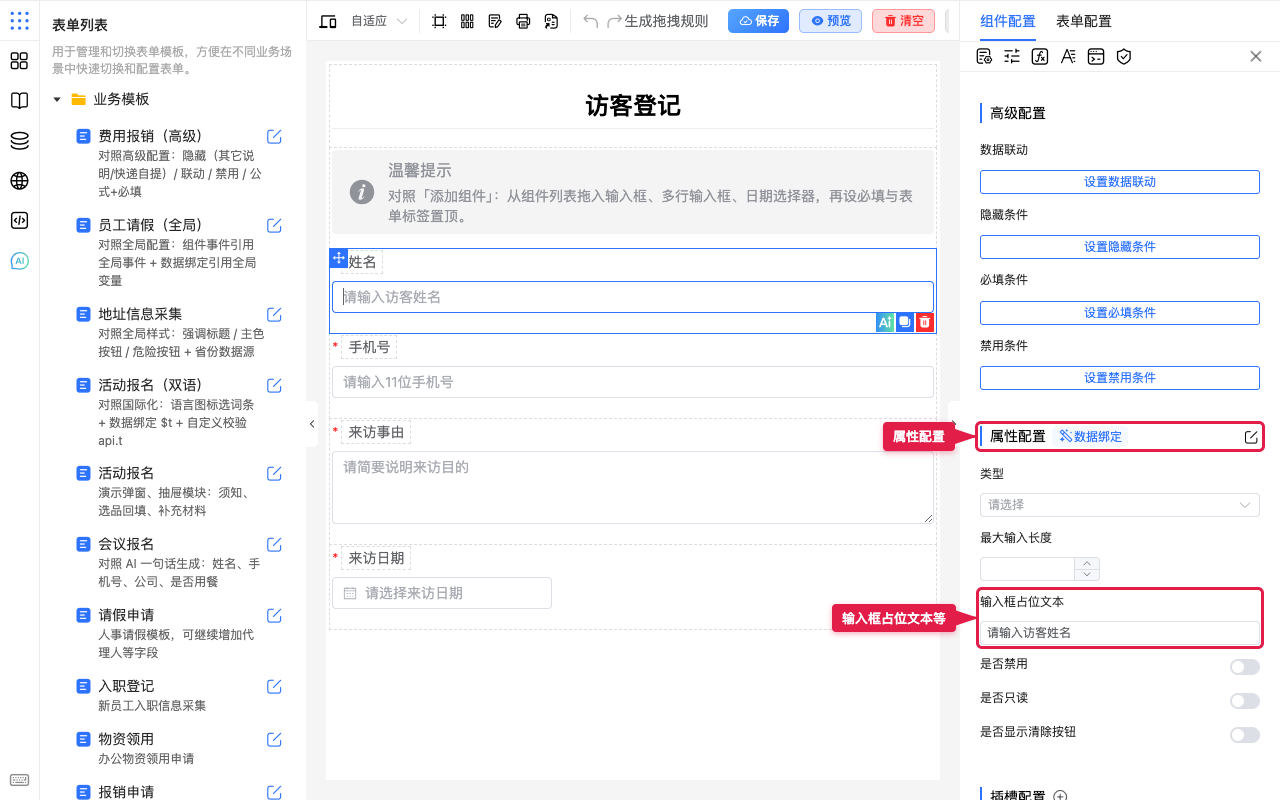Click the red 清空 button
The height and width of the screenshot is (800, 1280).
click(x=903, y=21)
